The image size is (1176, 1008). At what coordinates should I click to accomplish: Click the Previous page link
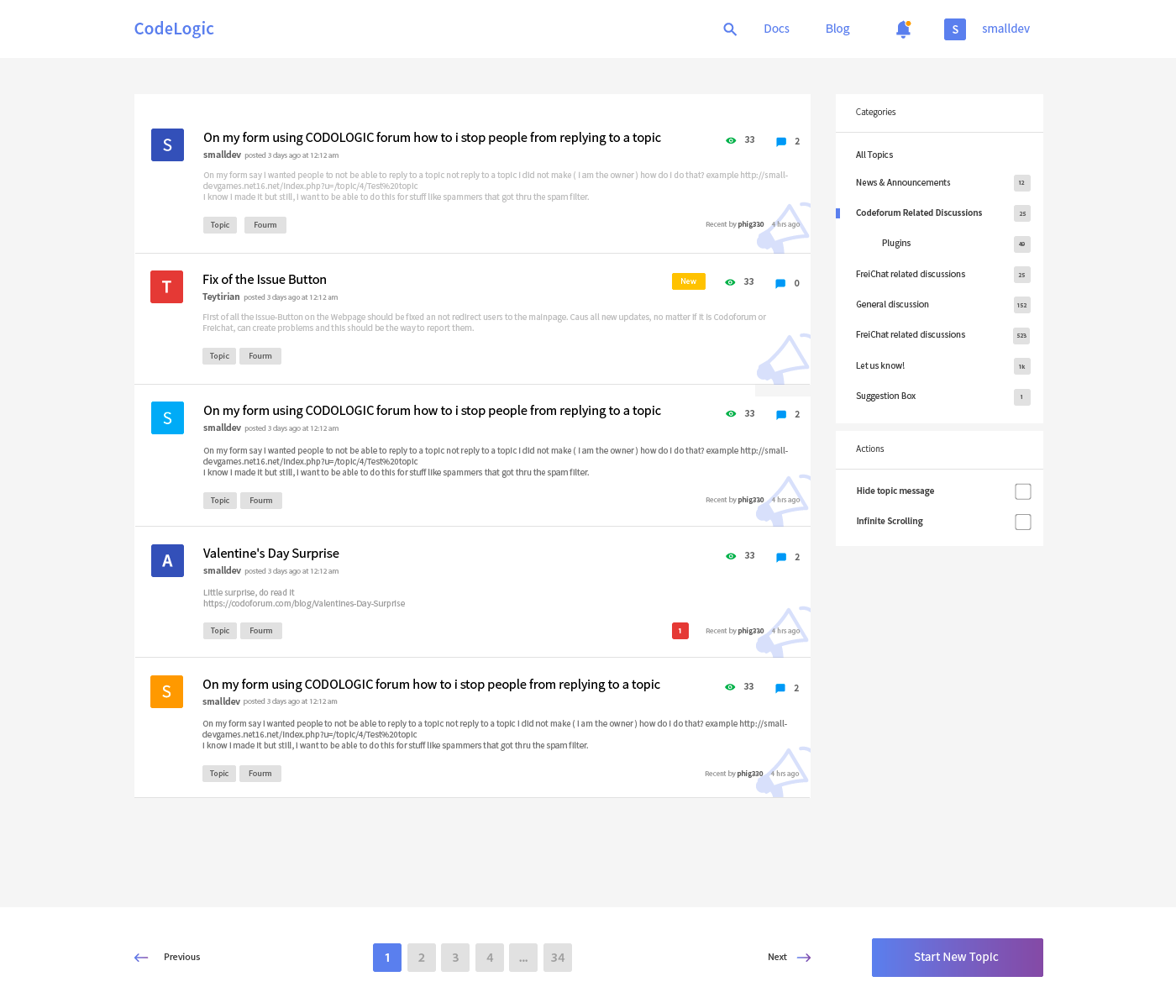(181, 957)
